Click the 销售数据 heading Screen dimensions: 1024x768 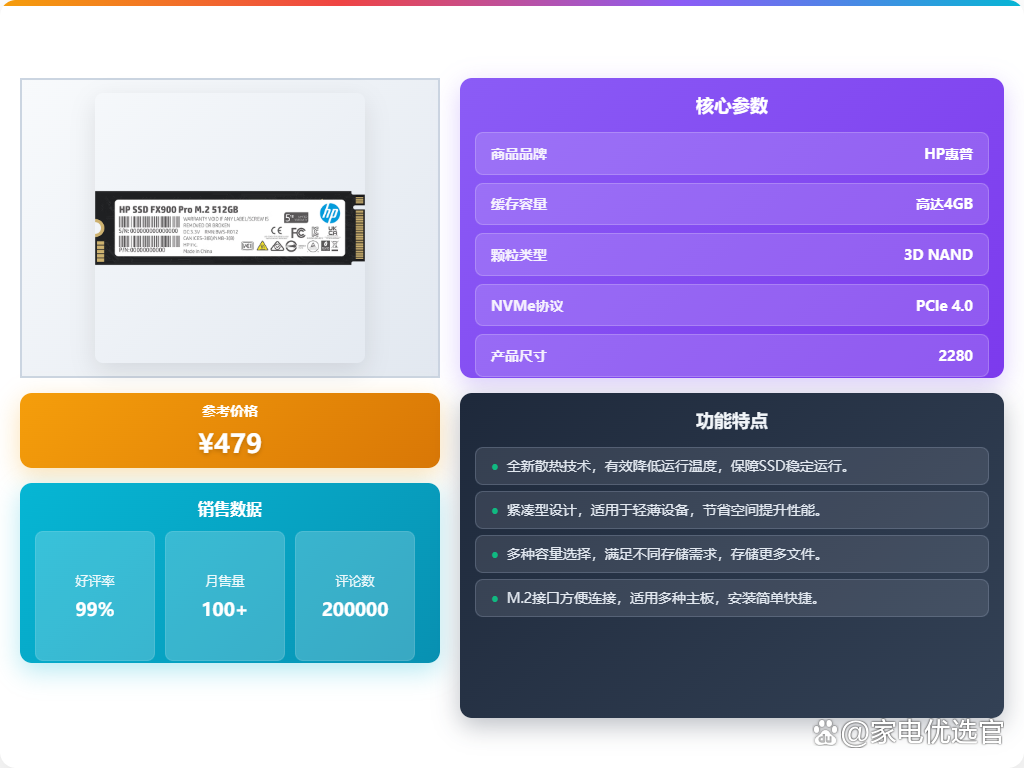pos(230,509)
